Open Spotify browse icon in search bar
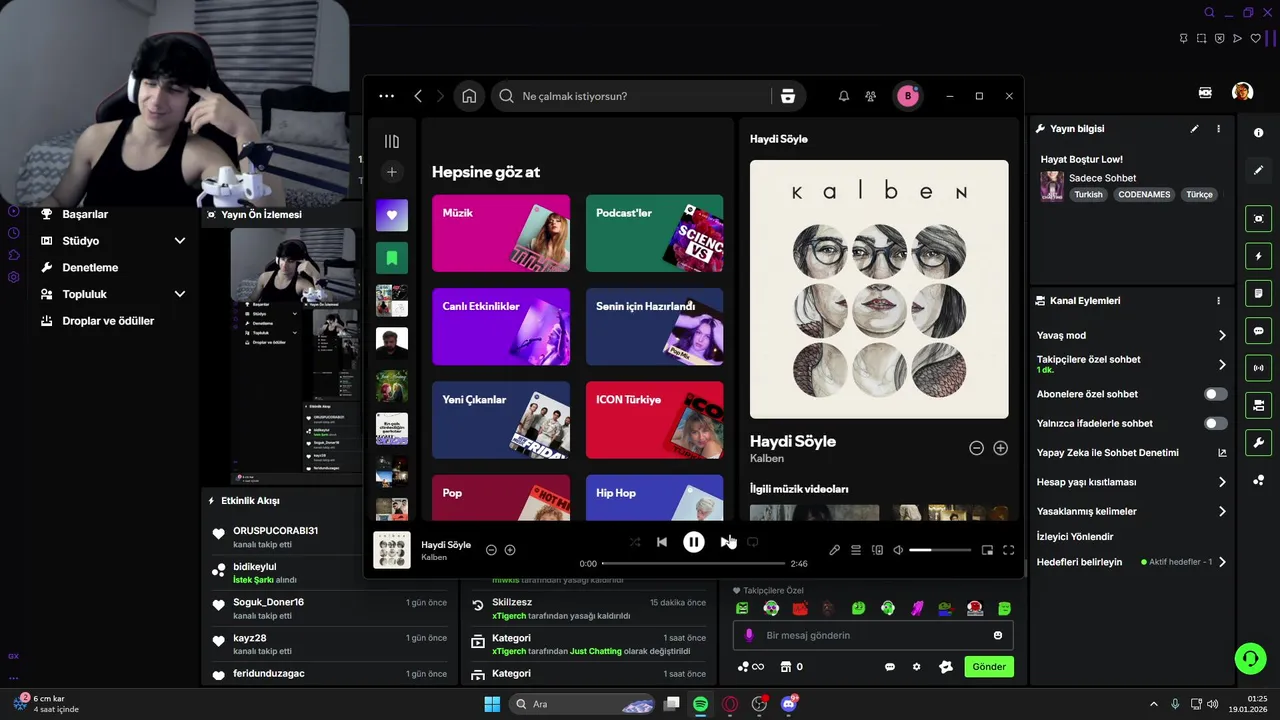 pos(788,96)
